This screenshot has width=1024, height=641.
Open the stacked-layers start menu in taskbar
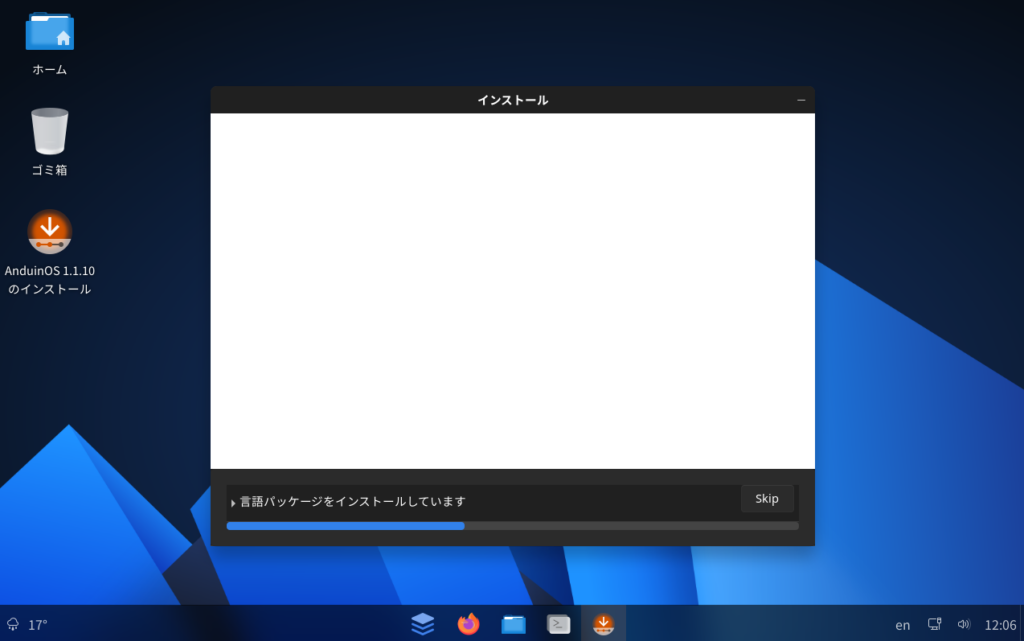423,624
